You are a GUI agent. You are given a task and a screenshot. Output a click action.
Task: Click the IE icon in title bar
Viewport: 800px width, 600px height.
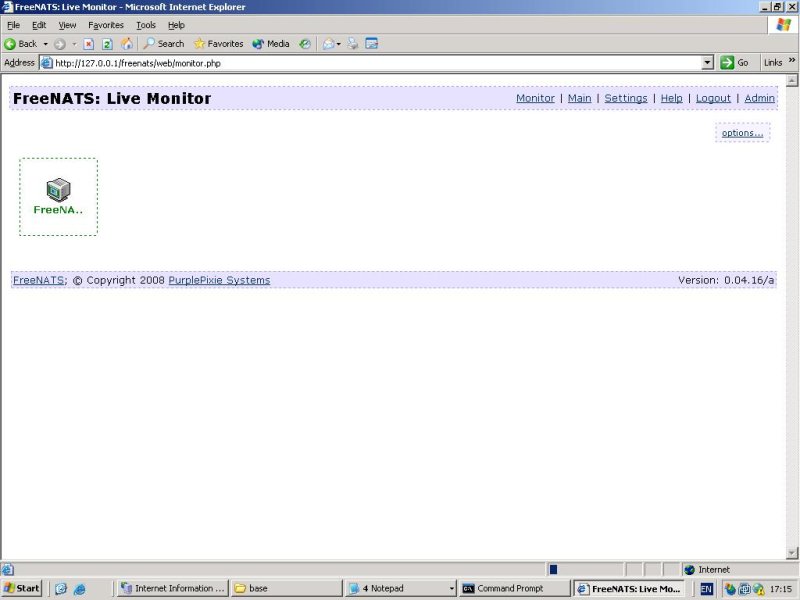click(x=7, y=7)
